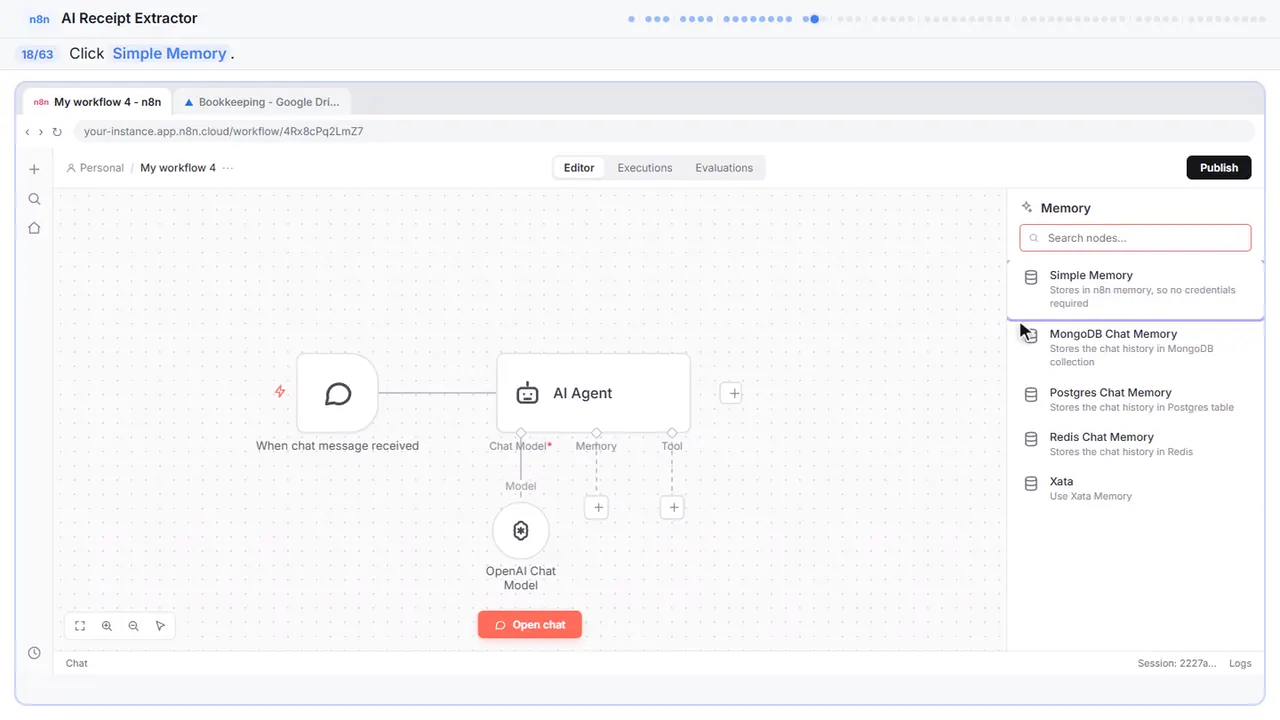The image size is (1280, 720).
Task: Click the My workflow 4 breadcrumb name
Action: pos(178,168)
